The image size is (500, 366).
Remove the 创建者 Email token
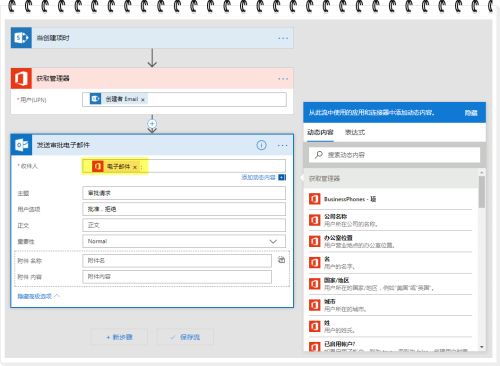143,100
